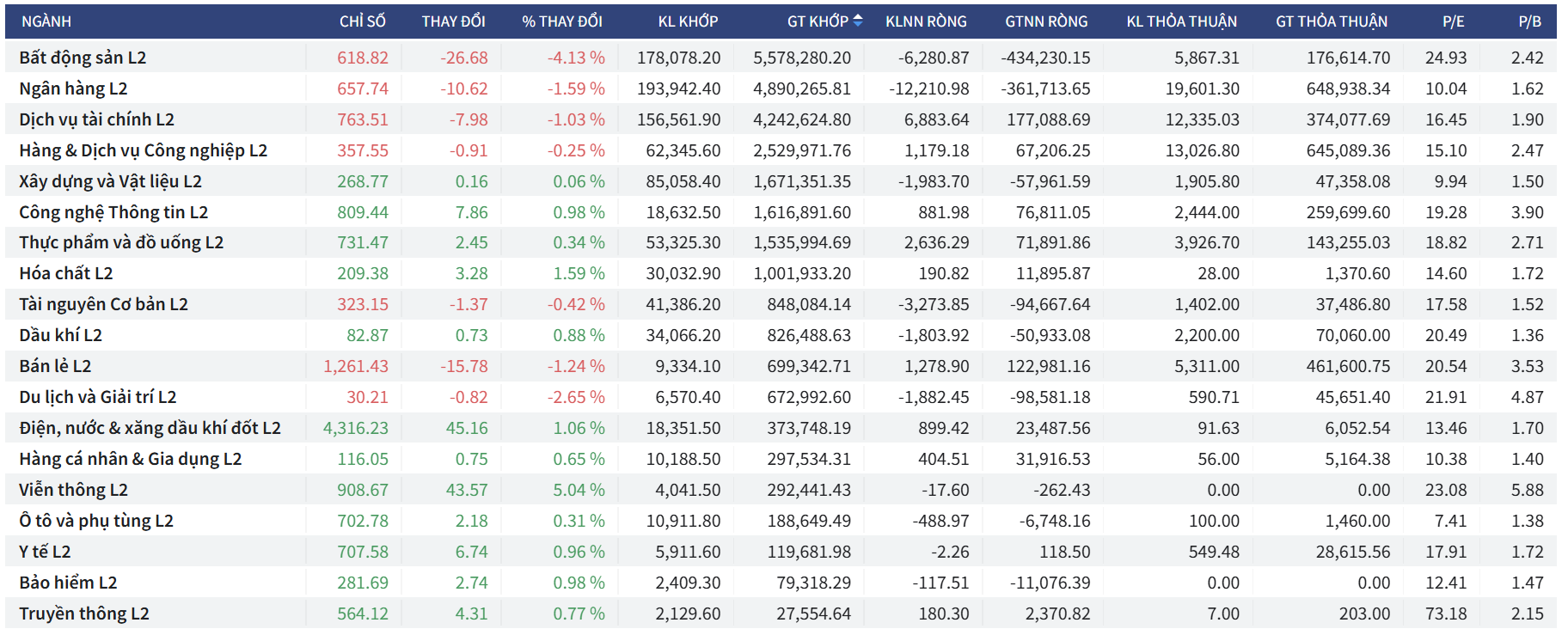Sort table by the NGÀNH column header
Image resolution: width=1568 pixels, height=635 pixels.
pyautogui.click(x=46, y=21)
